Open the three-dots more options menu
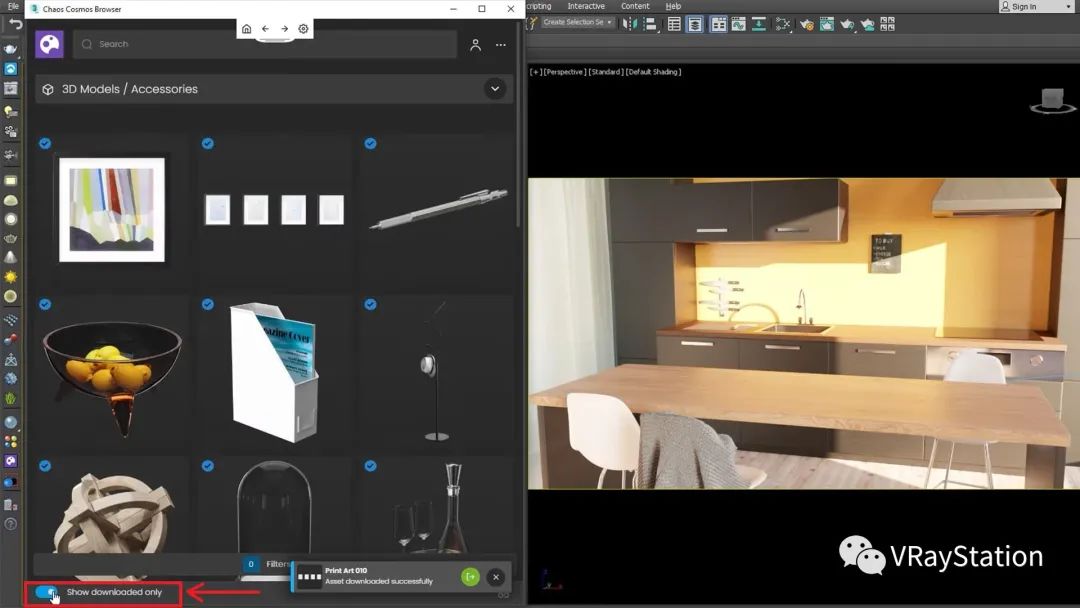 coord(501,45)
